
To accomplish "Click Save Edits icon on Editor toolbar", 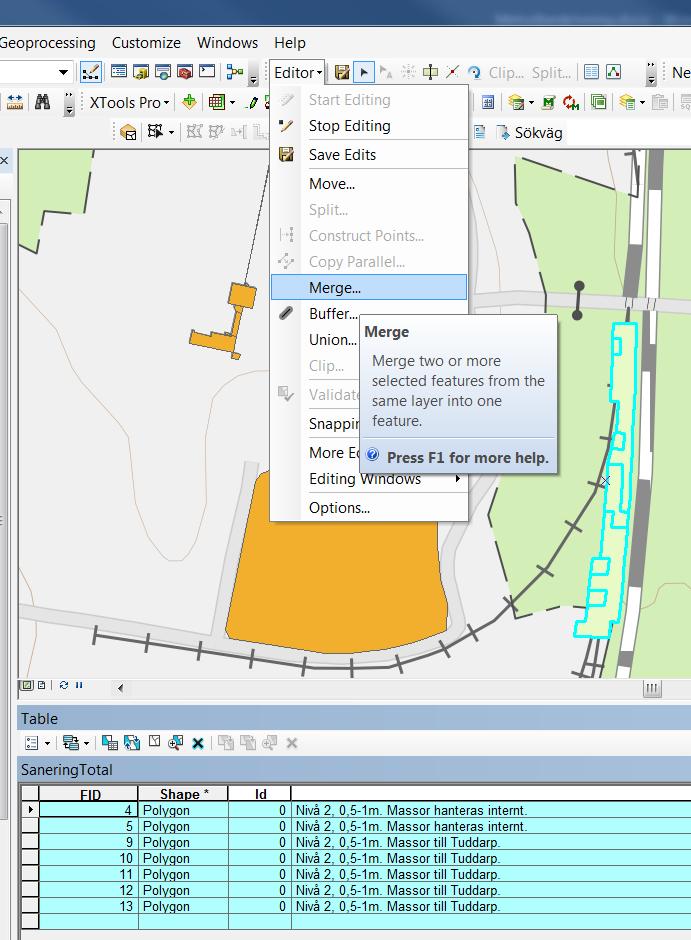I will tap(342, 73).
